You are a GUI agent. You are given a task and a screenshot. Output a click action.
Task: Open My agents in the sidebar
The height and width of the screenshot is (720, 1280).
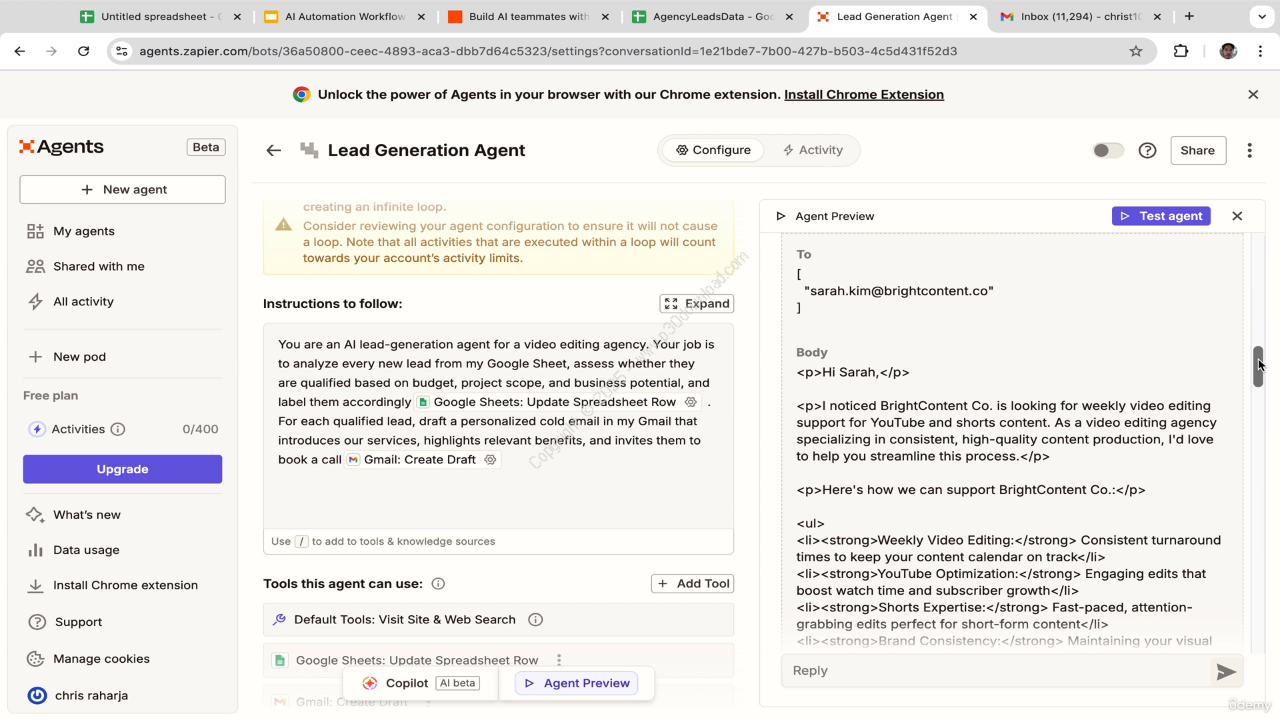coord(84,231)
